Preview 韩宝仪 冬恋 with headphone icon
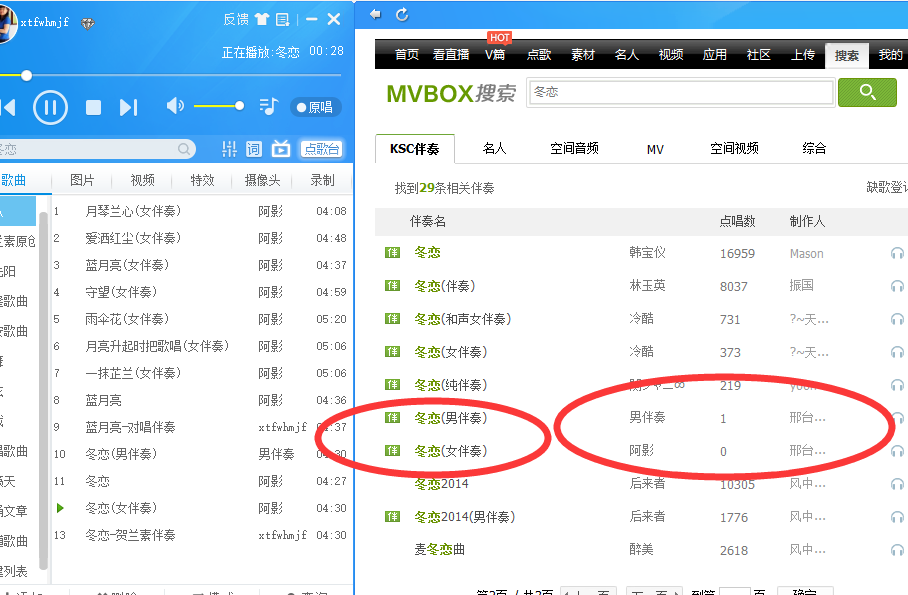The image size is (908, 595). [x=897, y=254]
